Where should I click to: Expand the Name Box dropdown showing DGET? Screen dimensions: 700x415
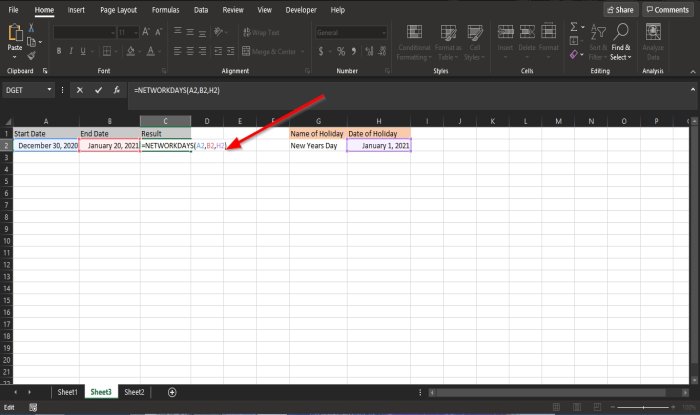point(49,90)
